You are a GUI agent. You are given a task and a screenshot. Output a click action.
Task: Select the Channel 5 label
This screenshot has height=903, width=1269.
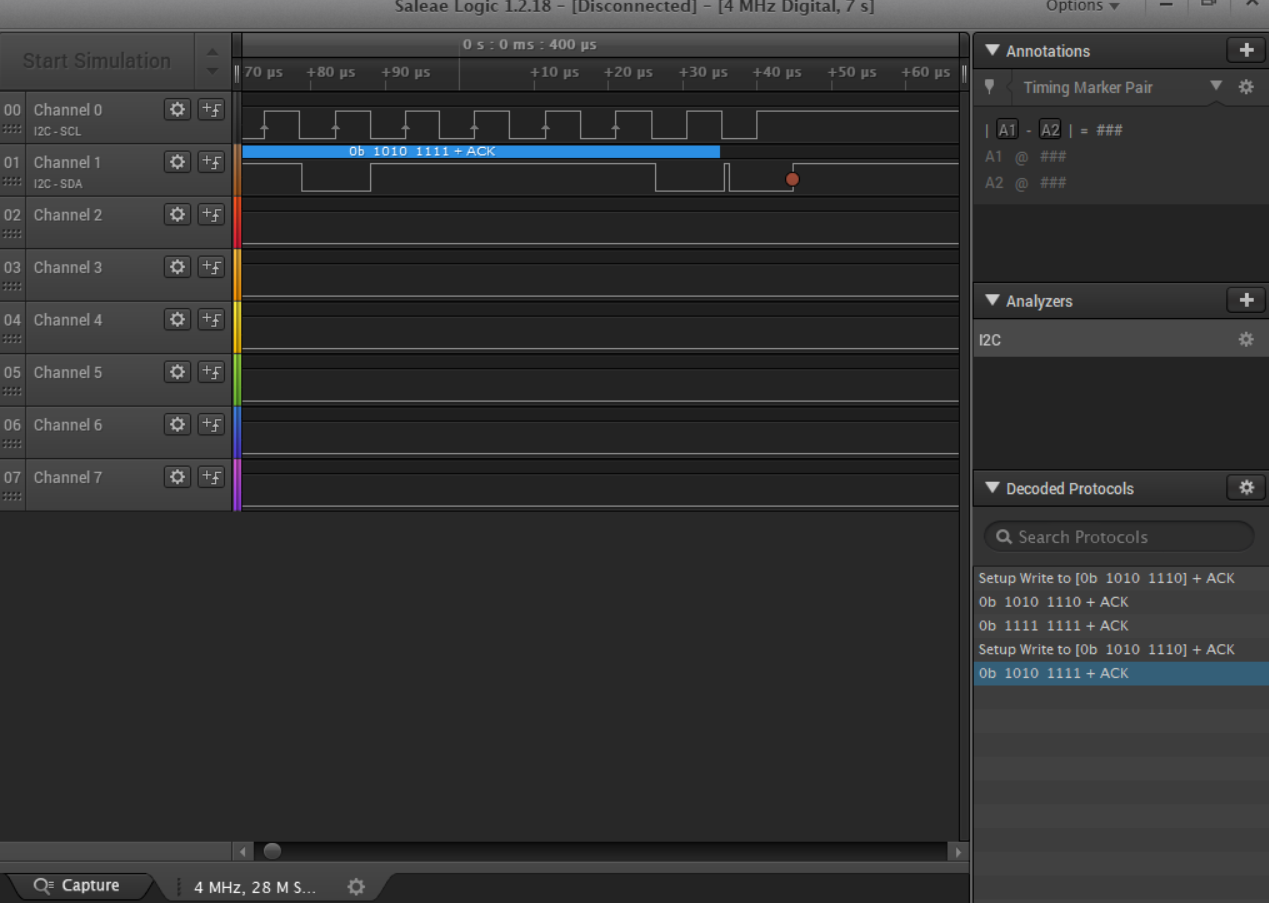[x=67, y=372]
